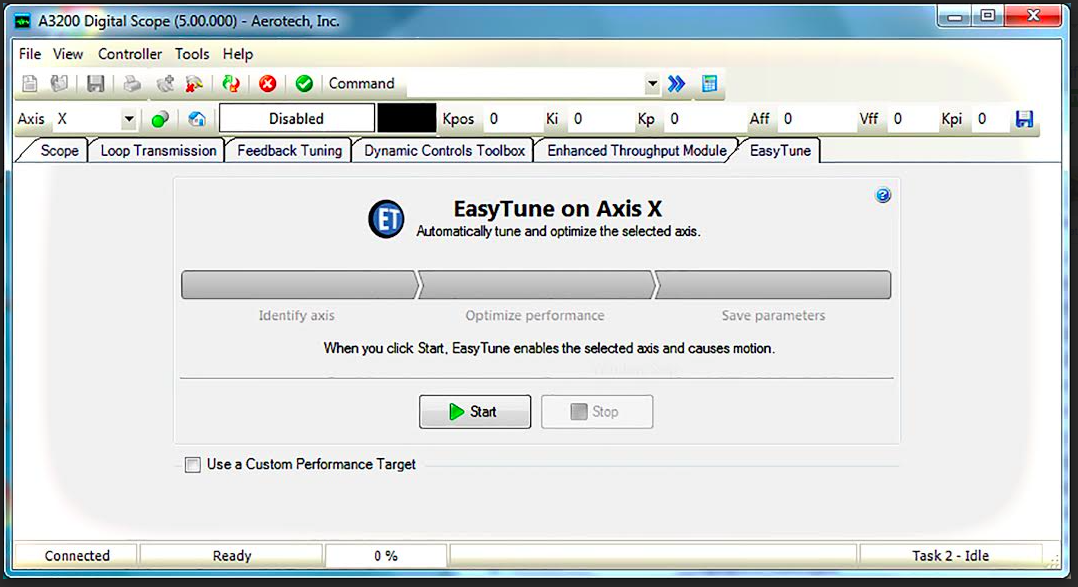Click the Aff value field
The image size is (1078, 587).
(x=815, y=119)
